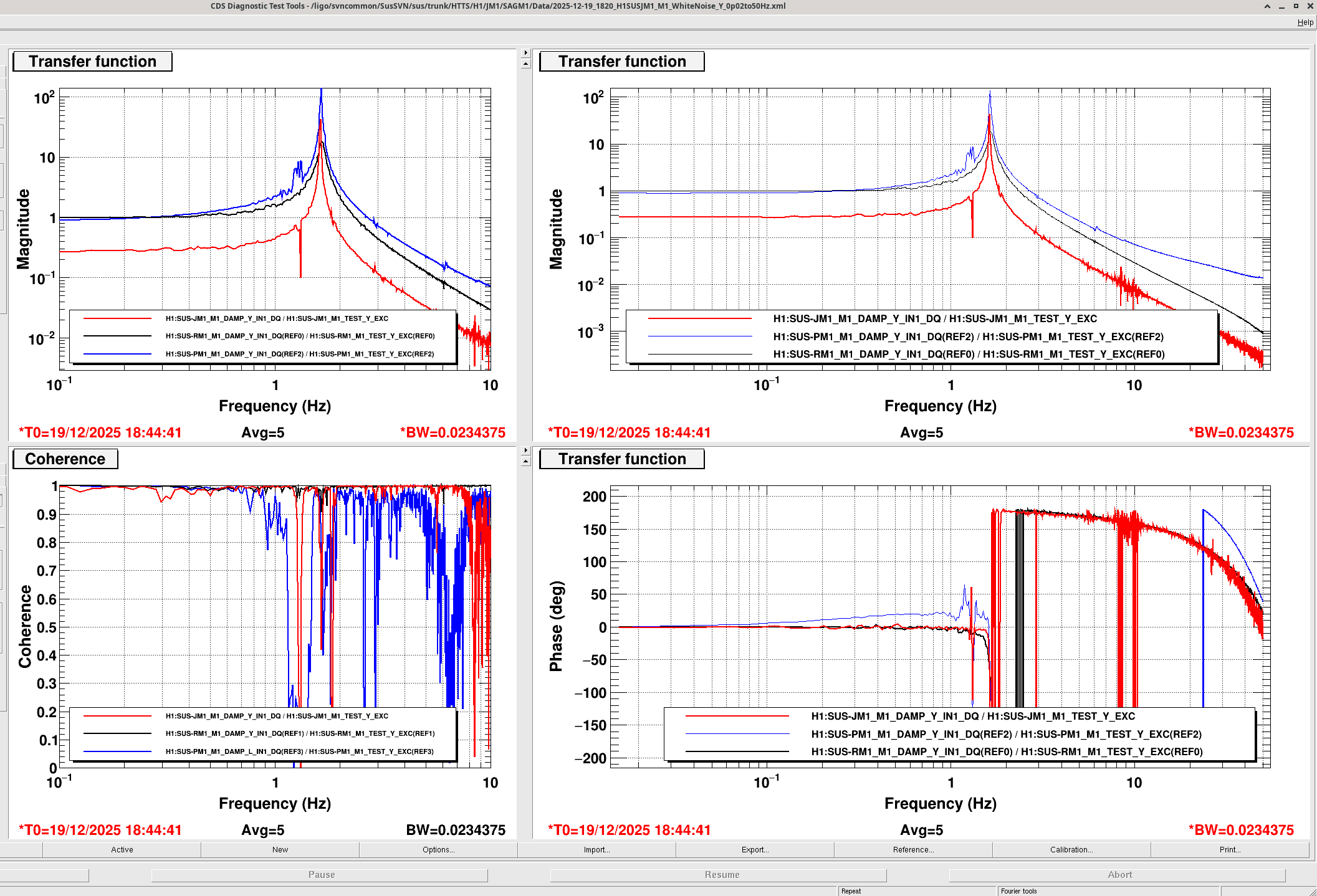Click the Print... button

(1230, 850)
